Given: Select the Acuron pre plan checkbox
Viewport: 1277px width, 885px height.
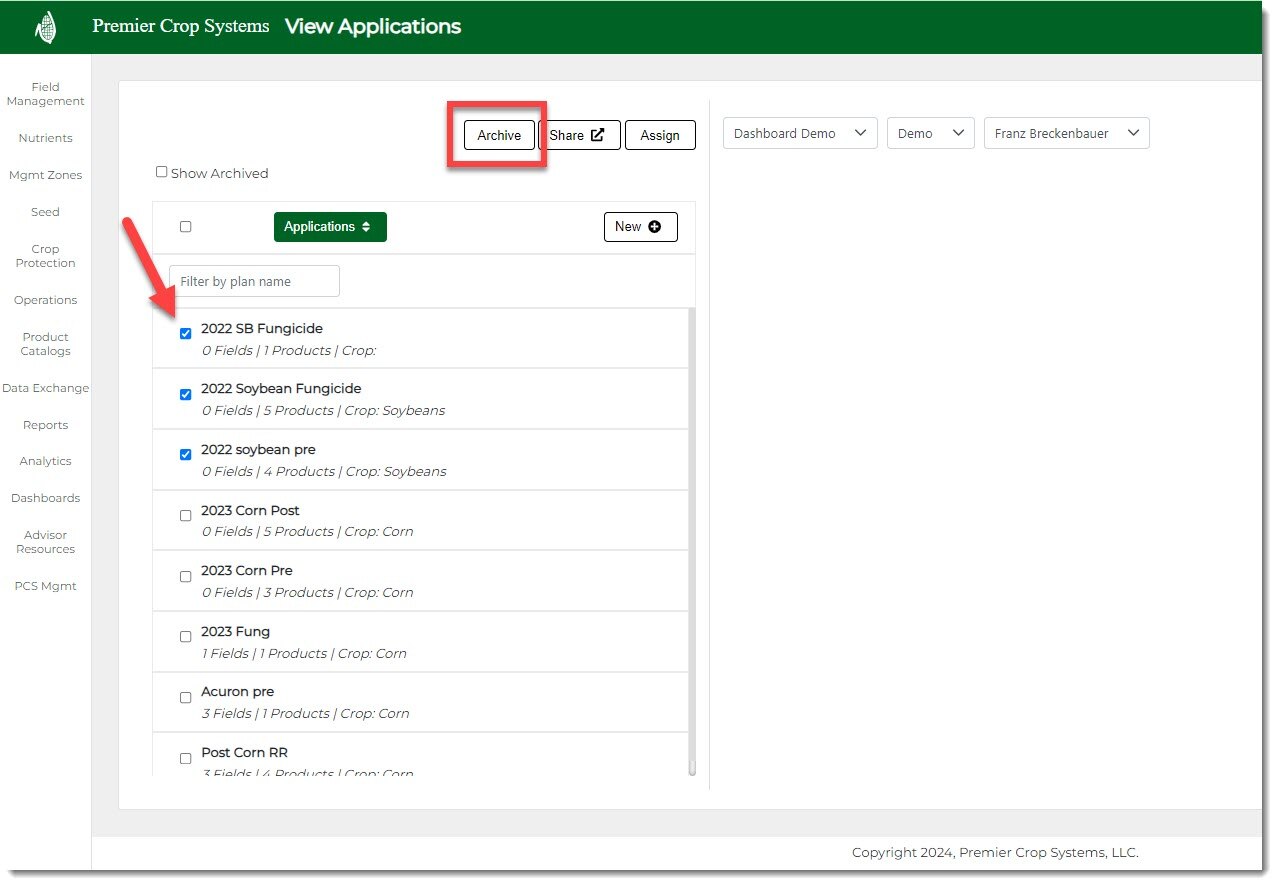Looking at the screenshot, I should [185, 698].
